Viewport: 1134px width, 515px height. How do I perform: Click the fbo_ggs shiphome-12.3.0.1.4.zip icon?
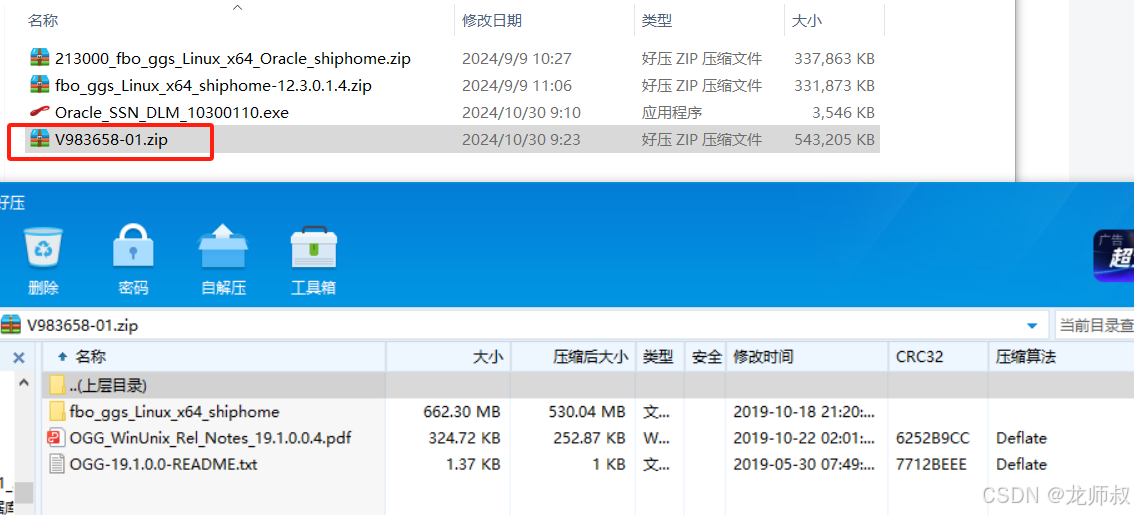click(40, 85)
